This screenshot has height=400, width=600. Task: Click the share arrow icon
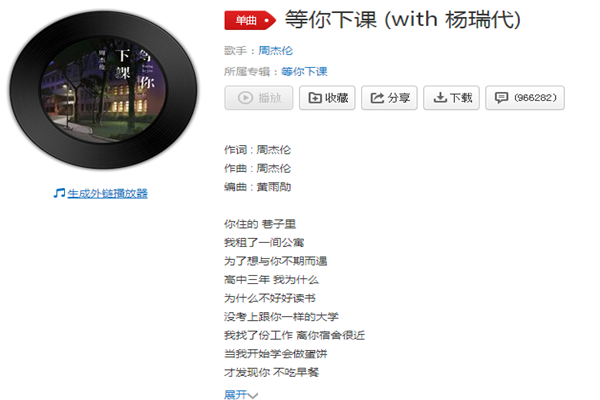point(377,98)
